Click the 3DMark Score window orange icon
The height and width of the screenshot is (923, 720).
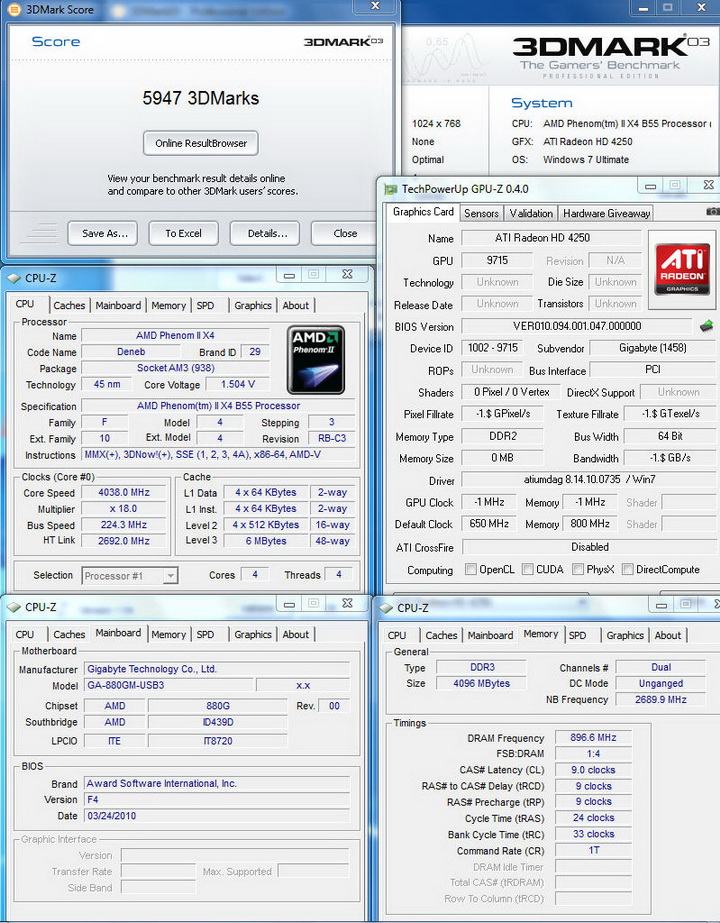point(13,9)
